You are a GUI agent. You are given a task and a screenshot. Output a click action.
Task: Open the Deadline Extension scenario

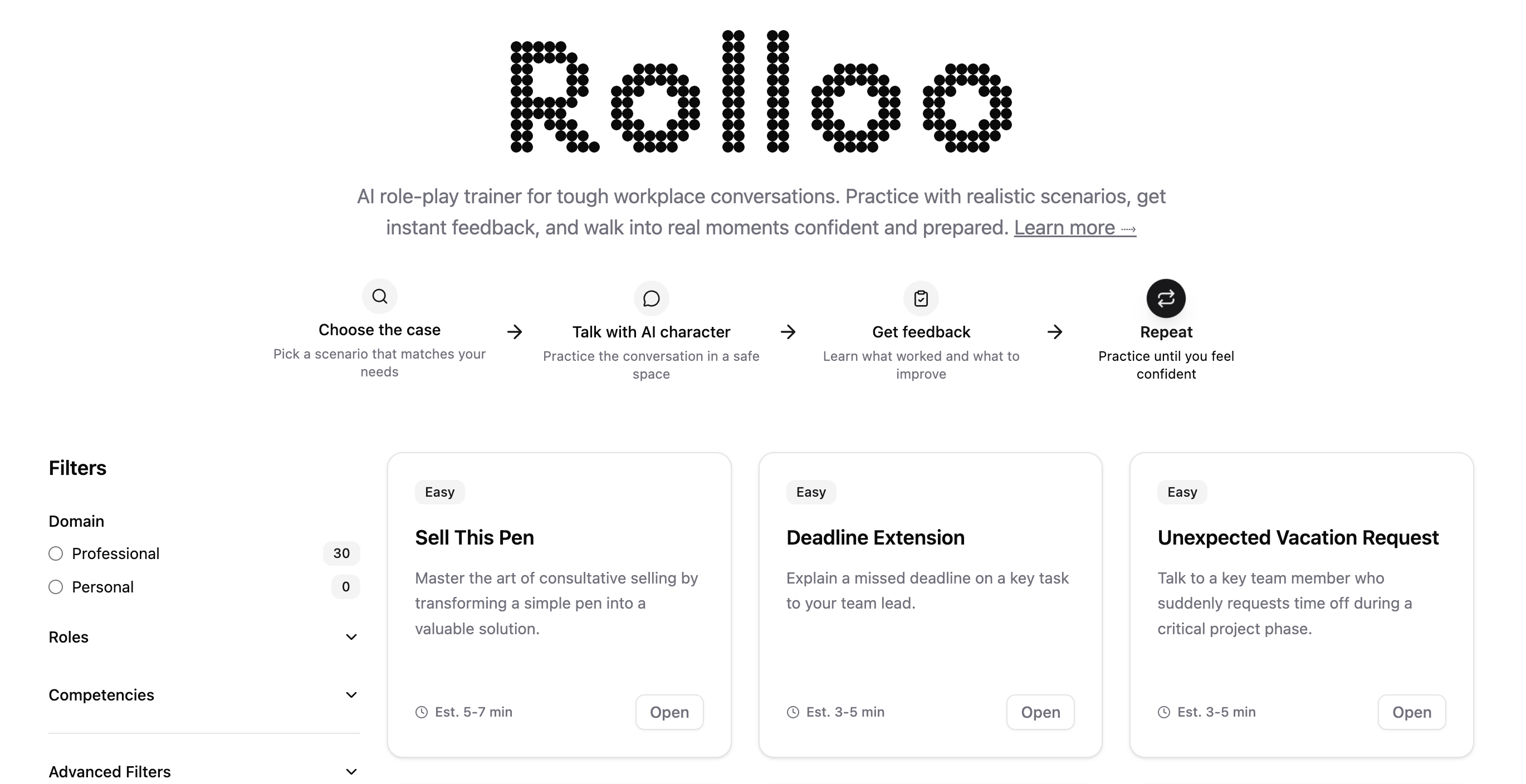click(1040, 712)
